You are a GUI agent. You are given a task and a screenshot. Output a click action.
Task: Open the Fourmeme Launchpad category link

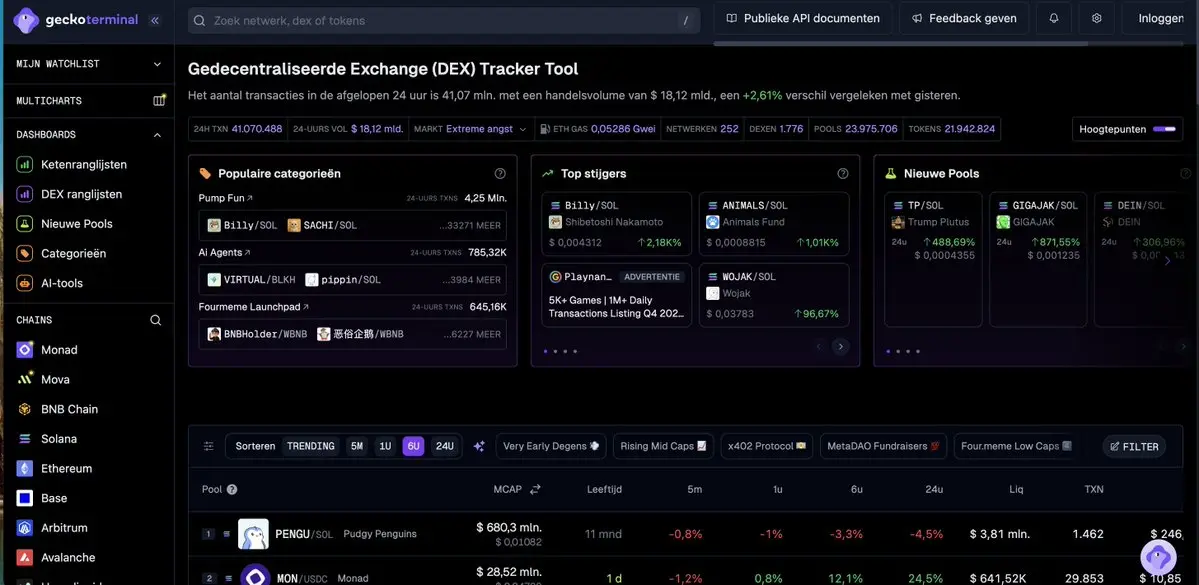click(254, 307)
